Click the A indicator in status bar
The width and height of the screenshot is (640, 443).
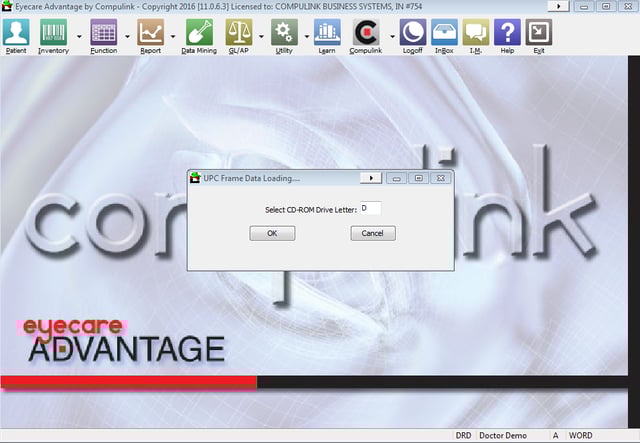[x=556, y=435]
